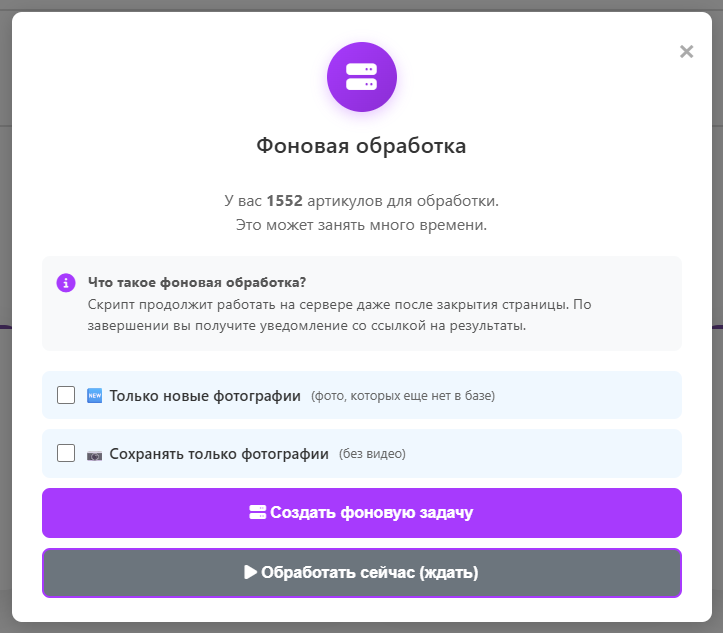This screenshot has height=633, width=723.
Task: Click server icon inside Создать фоновую задачу
Action: (257, 513)
